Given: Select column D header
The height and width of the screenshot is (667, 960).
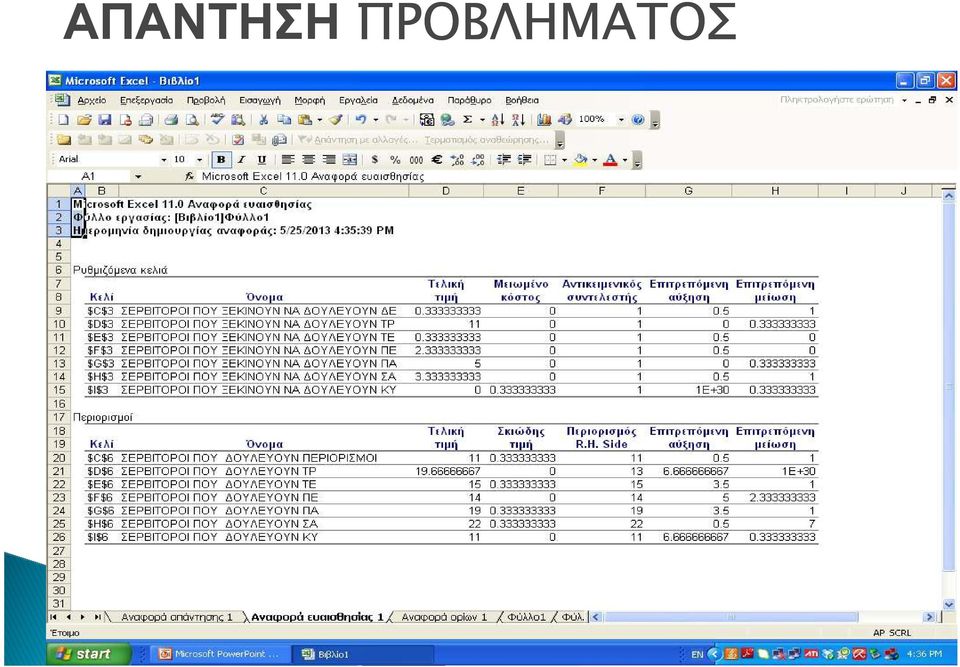Looking at the screenshot, I should [445, 191].
